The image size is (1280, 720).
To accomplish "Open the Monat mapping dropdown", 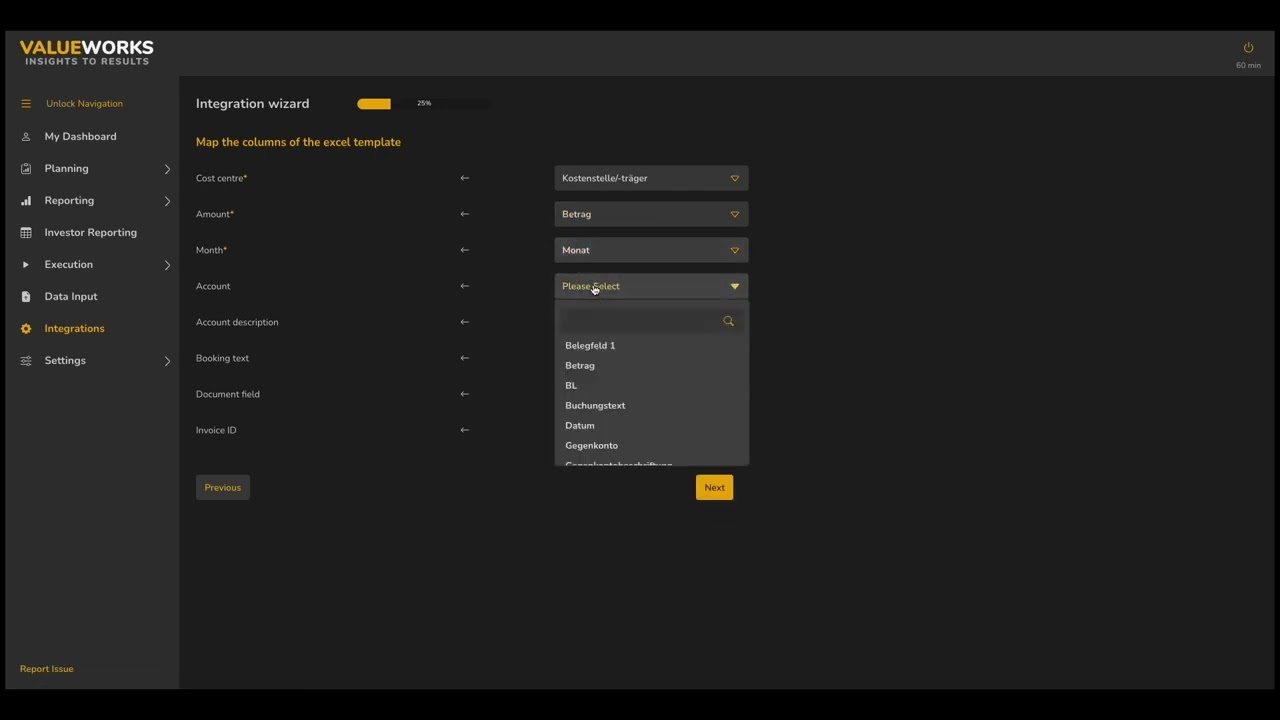I will [x=651, y=250].
